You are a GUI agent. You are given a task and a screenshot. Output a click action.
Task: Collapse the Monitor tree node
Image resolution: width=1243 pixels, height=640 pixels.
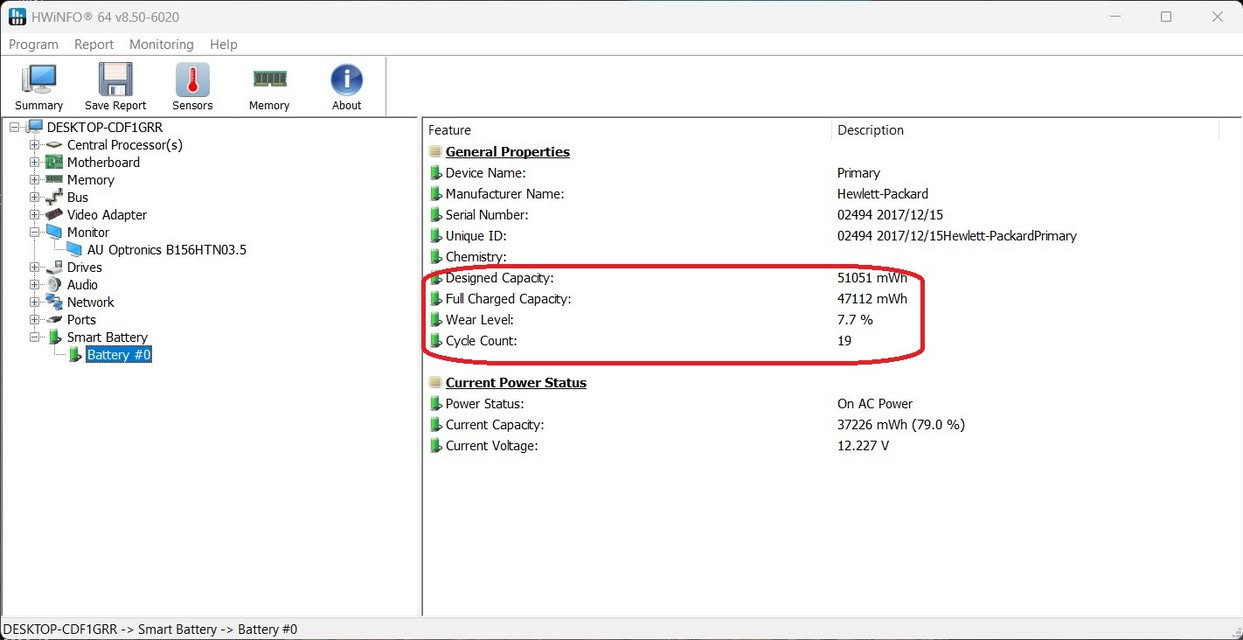tap(35, 232)
